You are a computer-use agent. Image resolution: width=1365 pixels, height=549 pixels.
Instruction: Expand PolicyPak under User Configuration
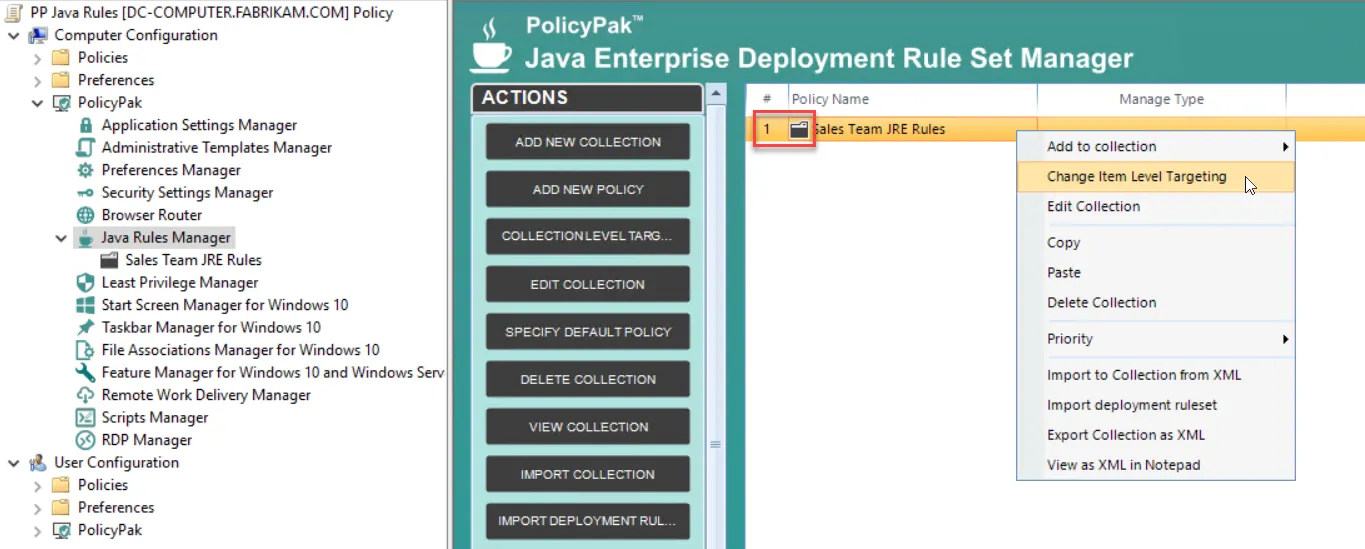pos(37,530)
